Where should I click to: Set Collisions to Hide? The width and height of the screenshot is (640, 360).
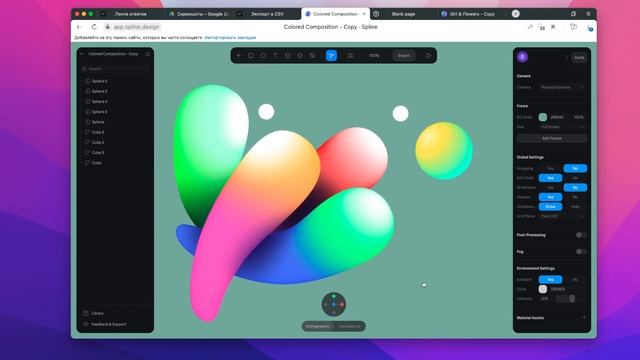point(575,207)
